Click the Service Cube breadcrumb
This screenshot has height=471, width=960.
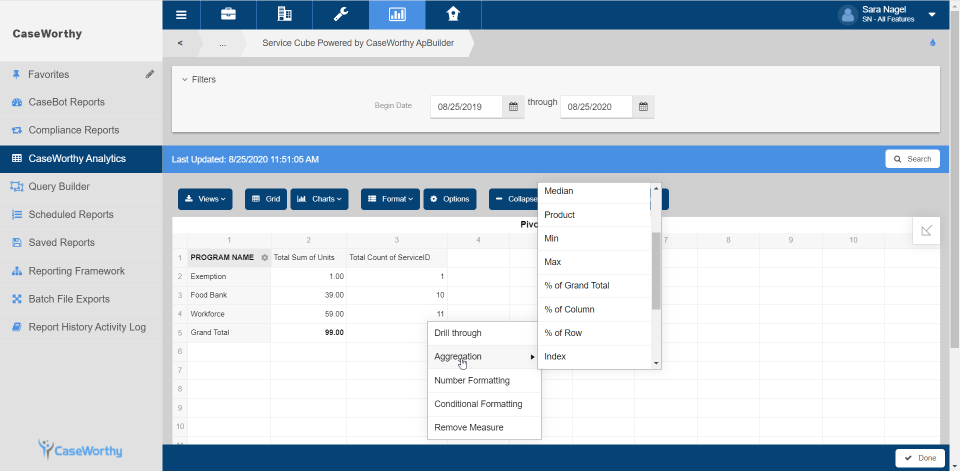pyautogui.click(x=358, y=43)
